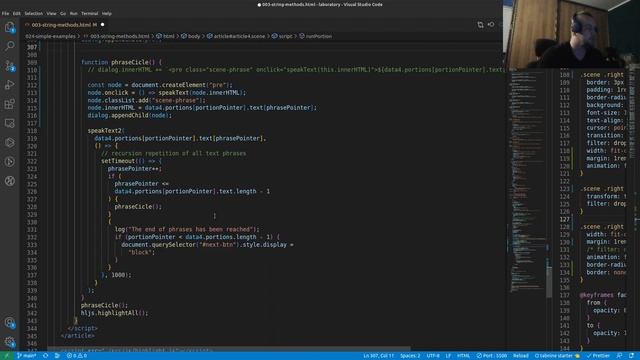Screen dimensions: 640x360
Task: Open notifications bell in status bar
Action: click(631, 356)
